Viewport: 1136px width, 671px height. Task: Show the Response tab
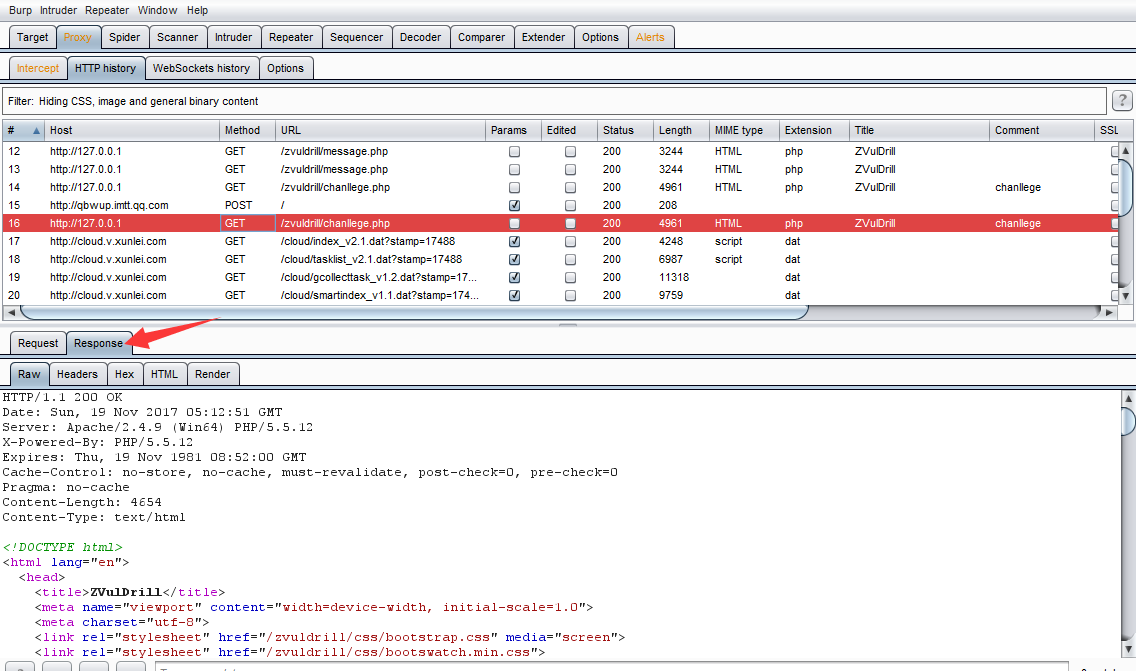tap(99, 343)
